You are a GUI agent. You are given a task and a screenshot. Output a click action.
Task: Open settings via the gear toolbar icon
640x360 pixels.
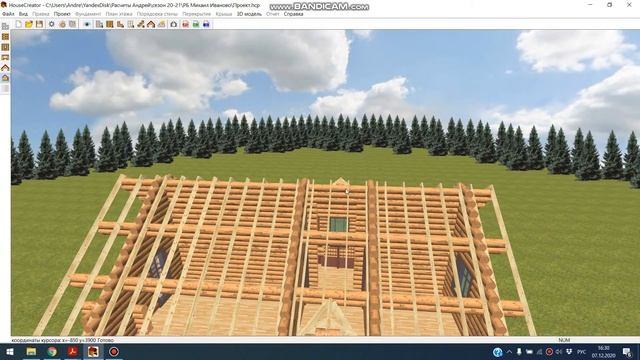tap(51, 24)
